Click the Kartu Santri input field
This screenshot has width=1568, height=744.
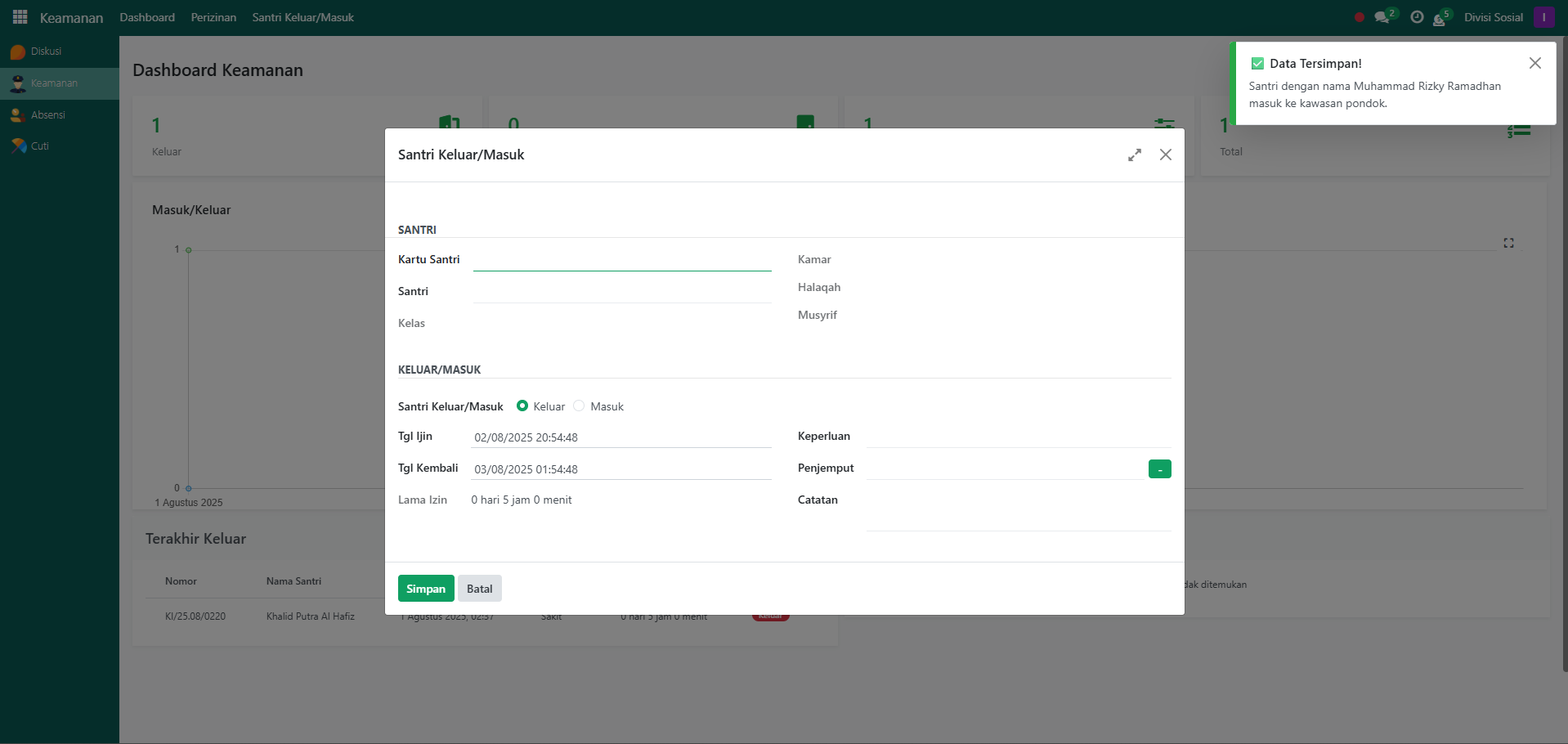click(x=621, y=260)
